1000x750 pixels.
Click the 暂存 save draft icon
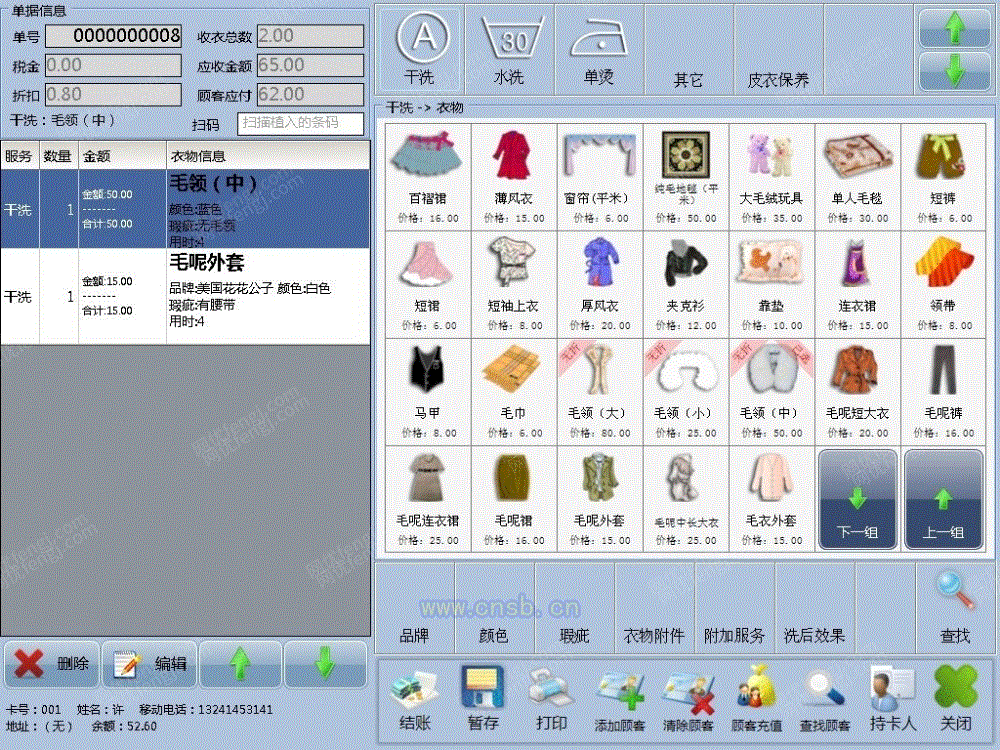pos(483,700)
